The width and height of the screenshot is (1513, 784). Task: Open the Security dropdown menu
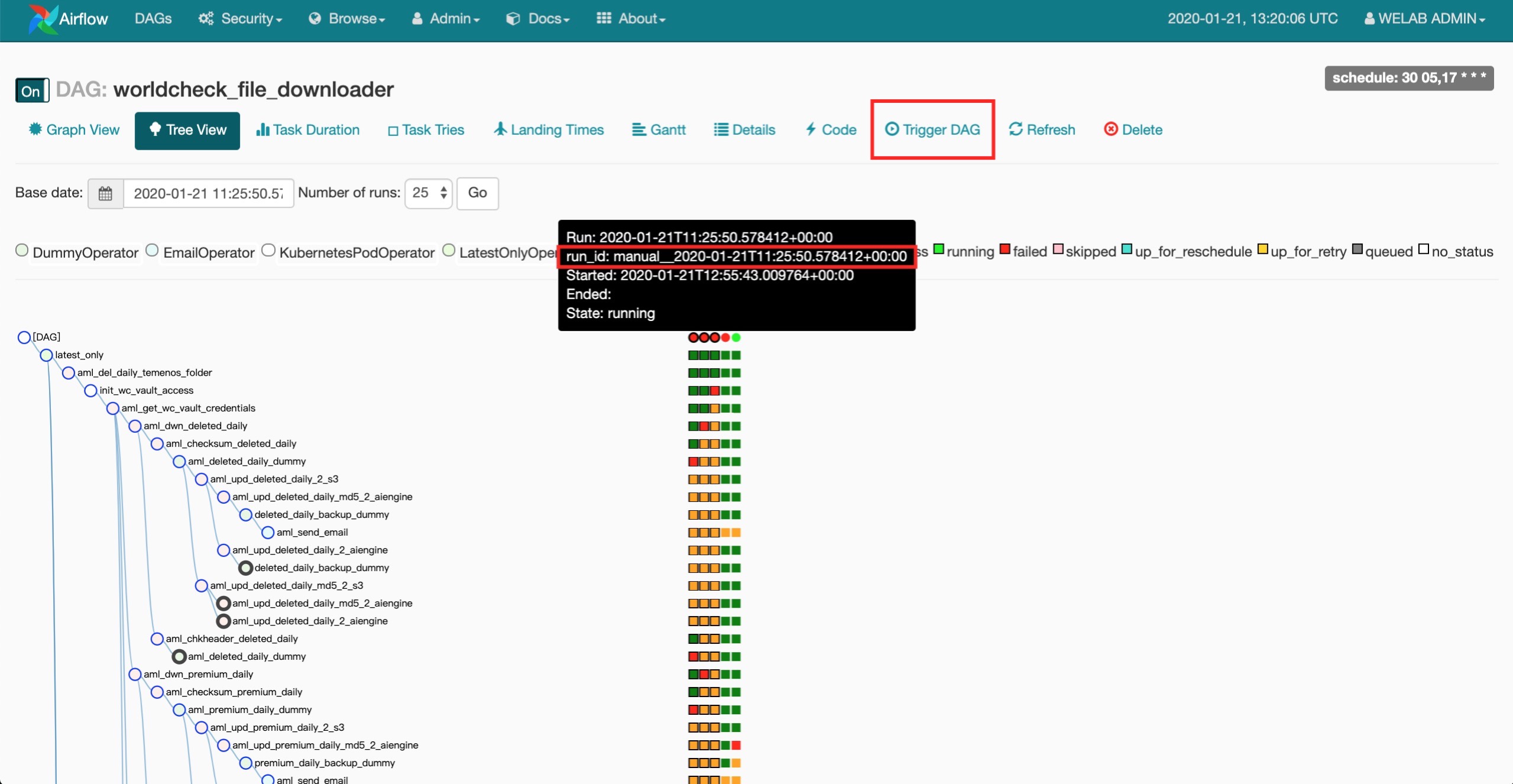tap(241, 19)
